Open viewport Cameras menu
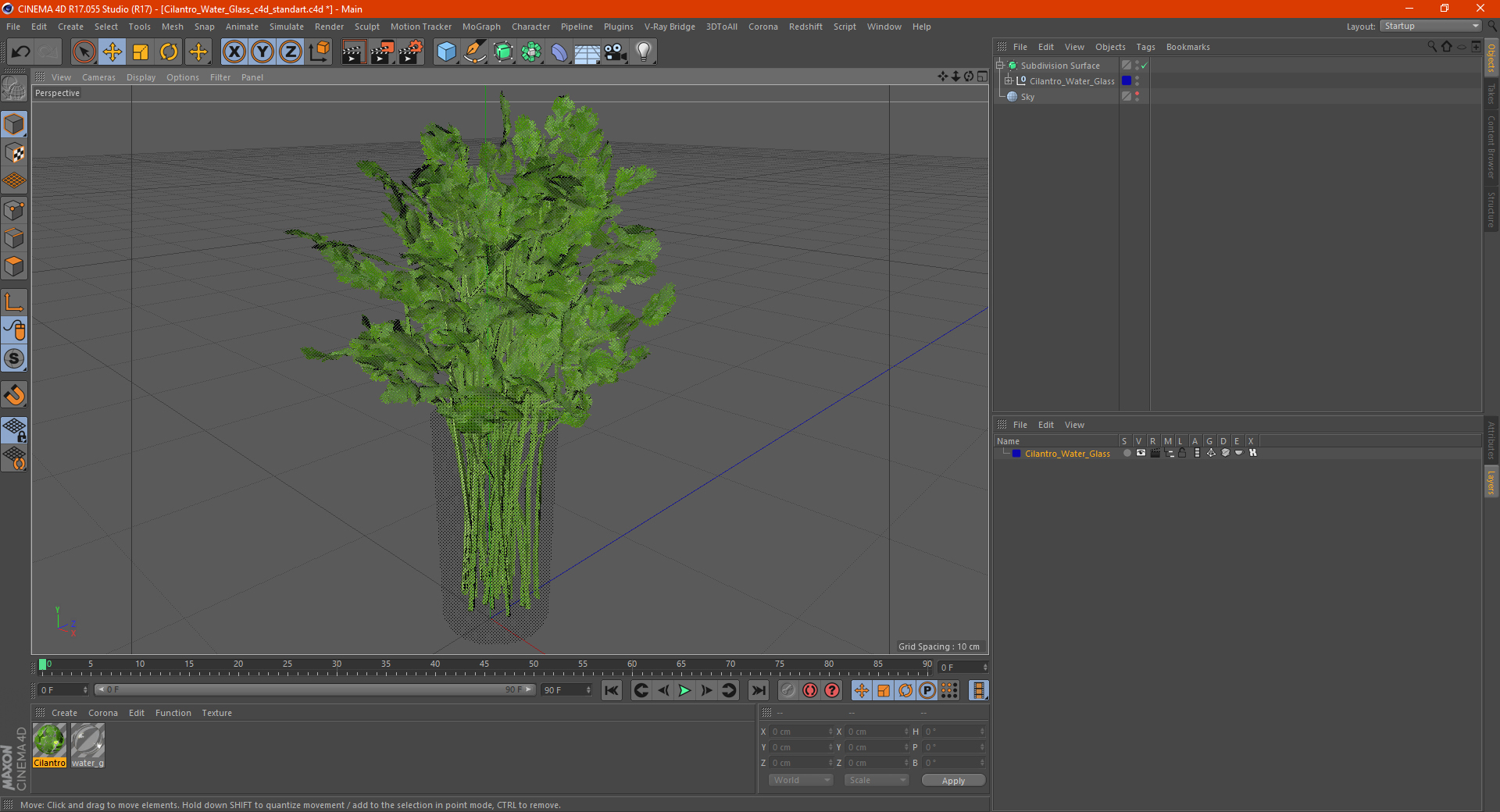Screen dimensions: 1500x812 pyautogui.click(x=98, y=77)
